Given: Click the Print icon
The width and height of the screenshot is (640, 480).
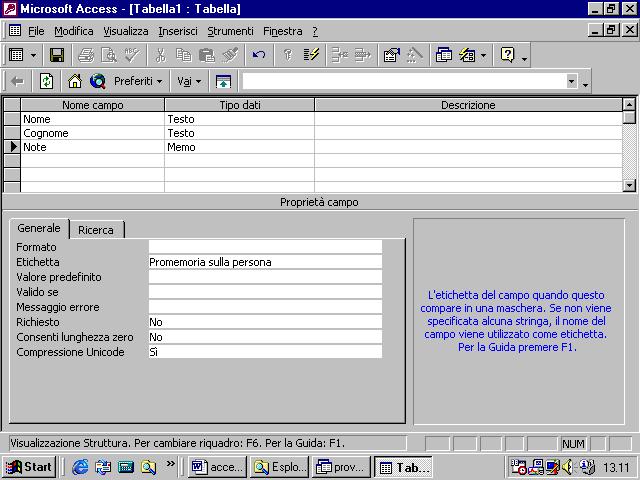Looking at the screenshot, I should coord(86,55).
